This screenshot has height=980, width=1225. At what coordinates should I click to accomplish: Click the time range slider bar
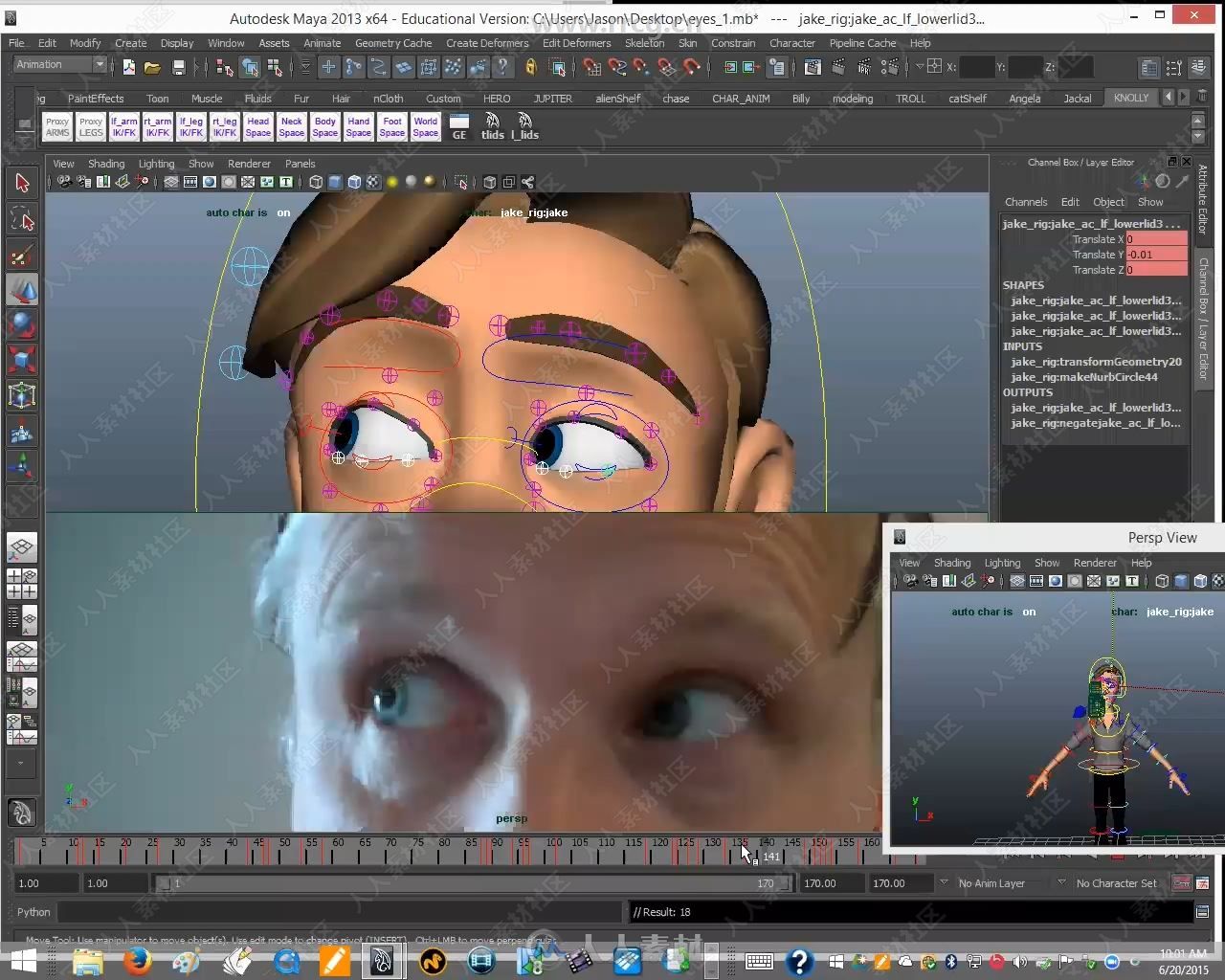(x=474, y=883)
